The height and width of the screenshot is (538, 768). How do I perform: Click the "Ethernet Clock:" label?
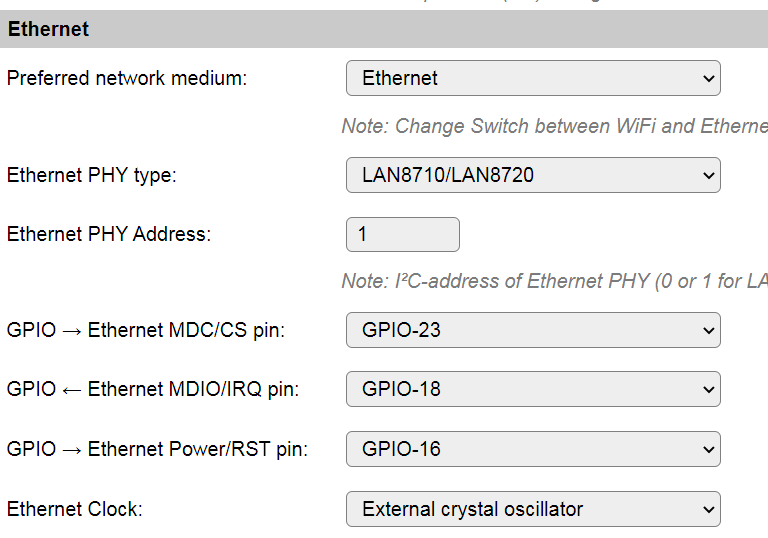point(75,509)
